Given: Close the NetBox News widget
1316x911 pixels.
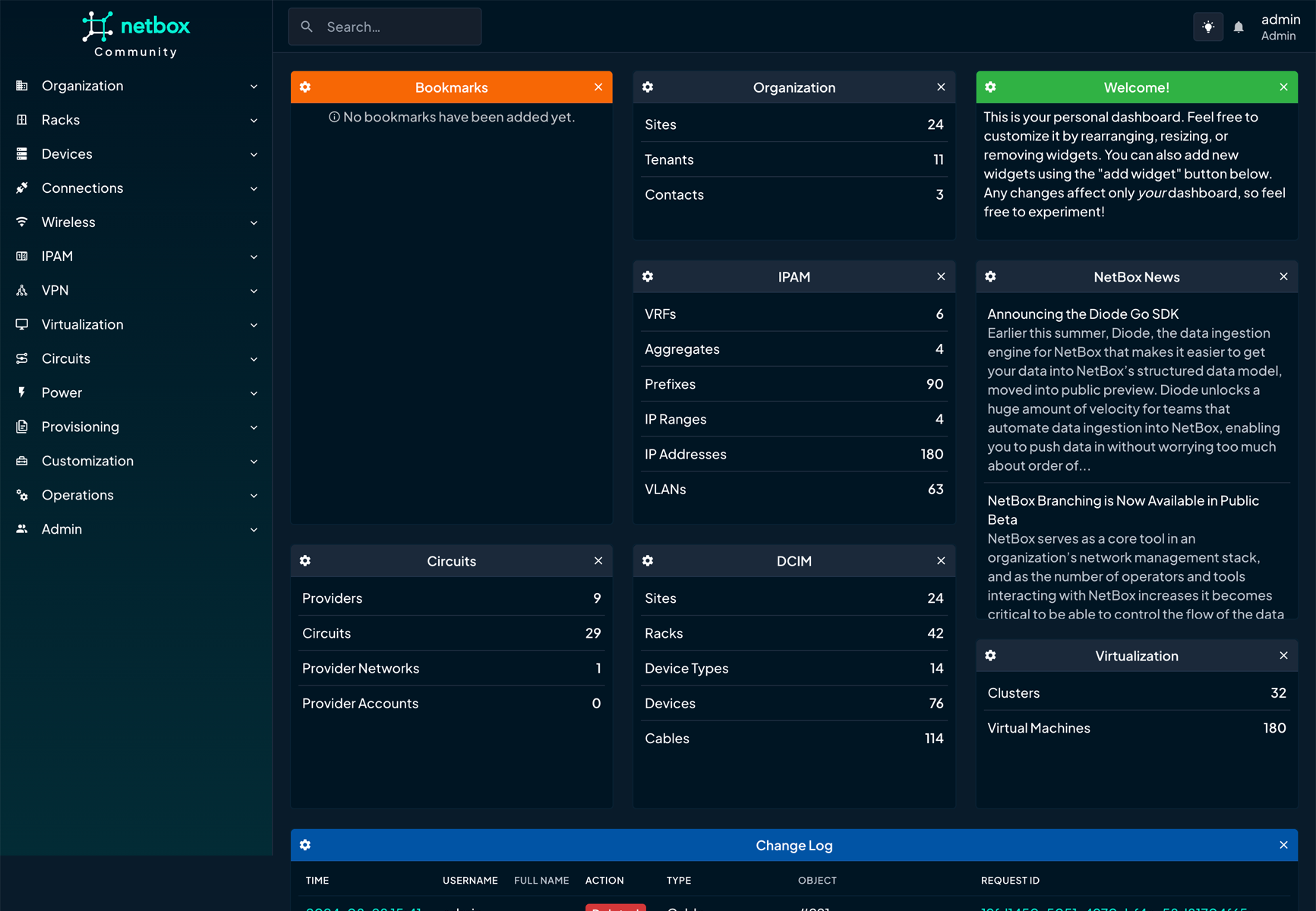Looking at the screenshot, I should click(1283, 276).
